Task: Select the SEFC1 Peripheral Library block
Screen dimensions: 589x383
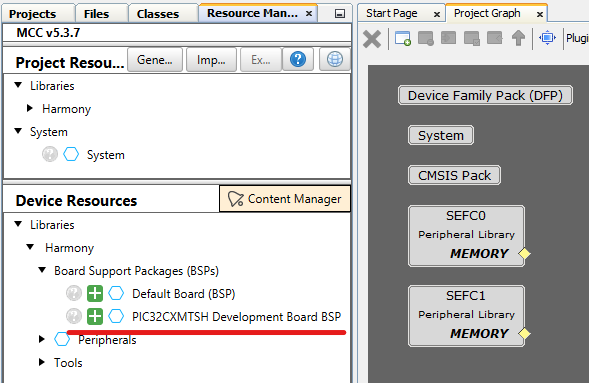Action: [x=467, y=316]
